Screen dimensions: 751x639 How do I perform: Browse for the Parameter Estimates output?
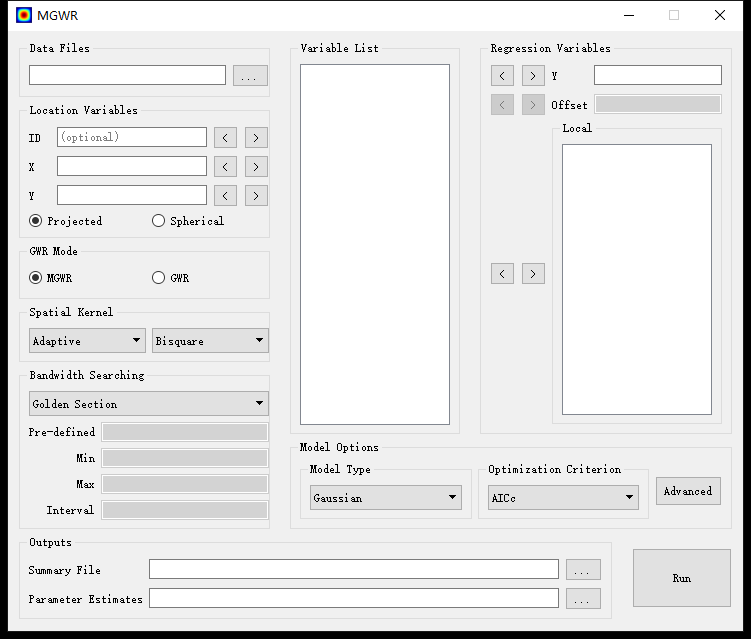[x=583, y=598]
